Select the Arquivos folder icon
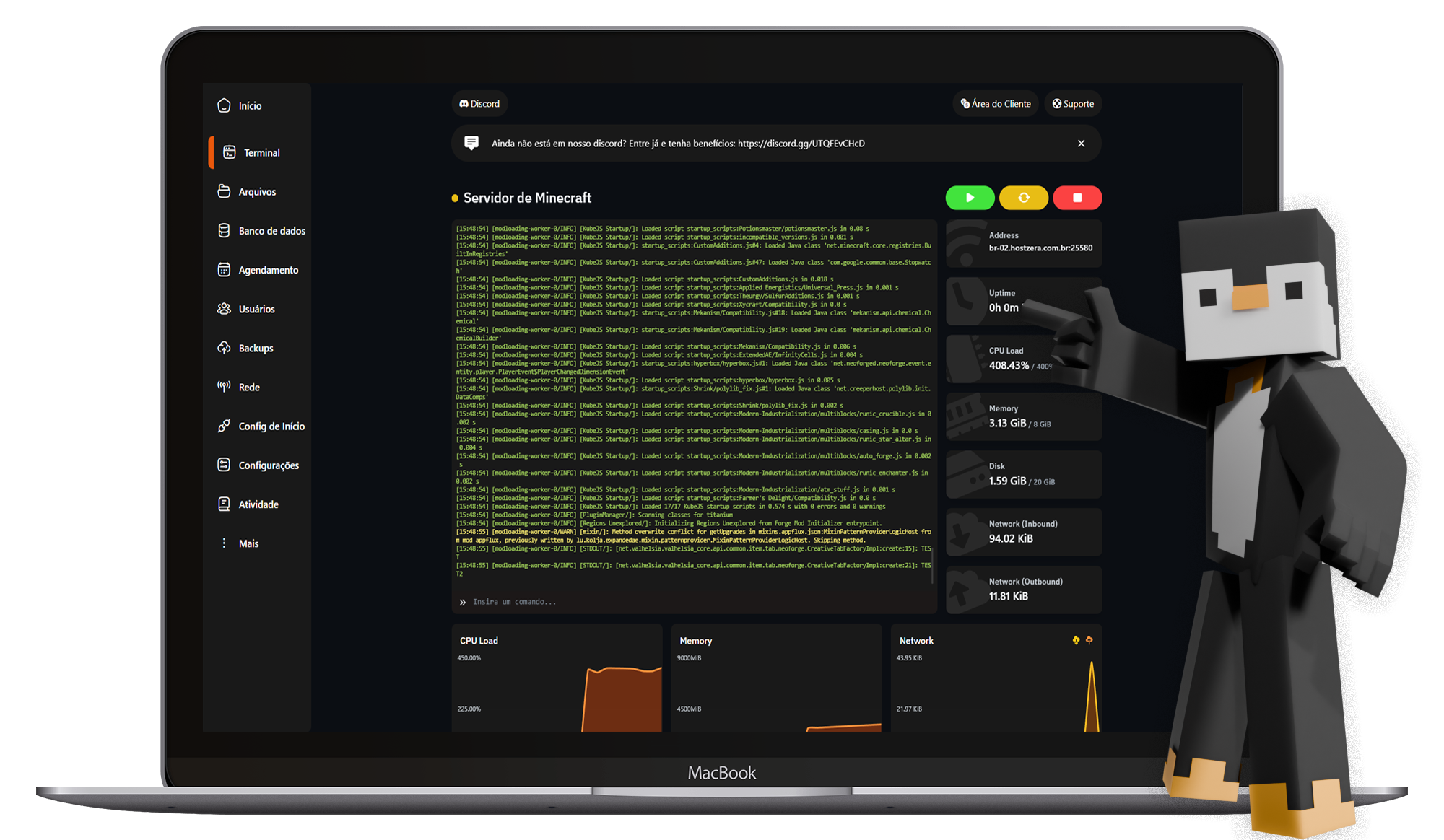 click(225, 191)
